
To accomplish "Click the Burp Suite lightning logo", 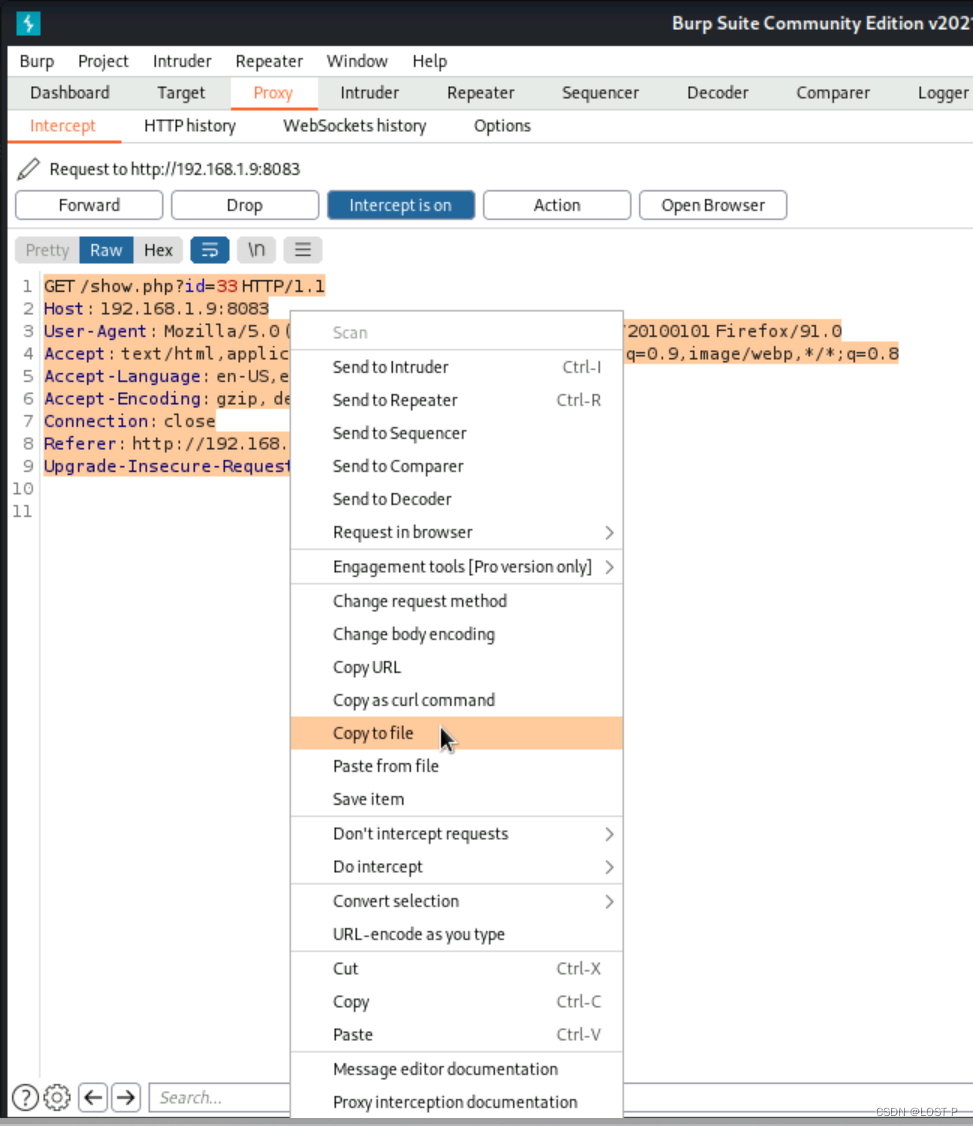I will pyautogui.click(x=27, y=23).
